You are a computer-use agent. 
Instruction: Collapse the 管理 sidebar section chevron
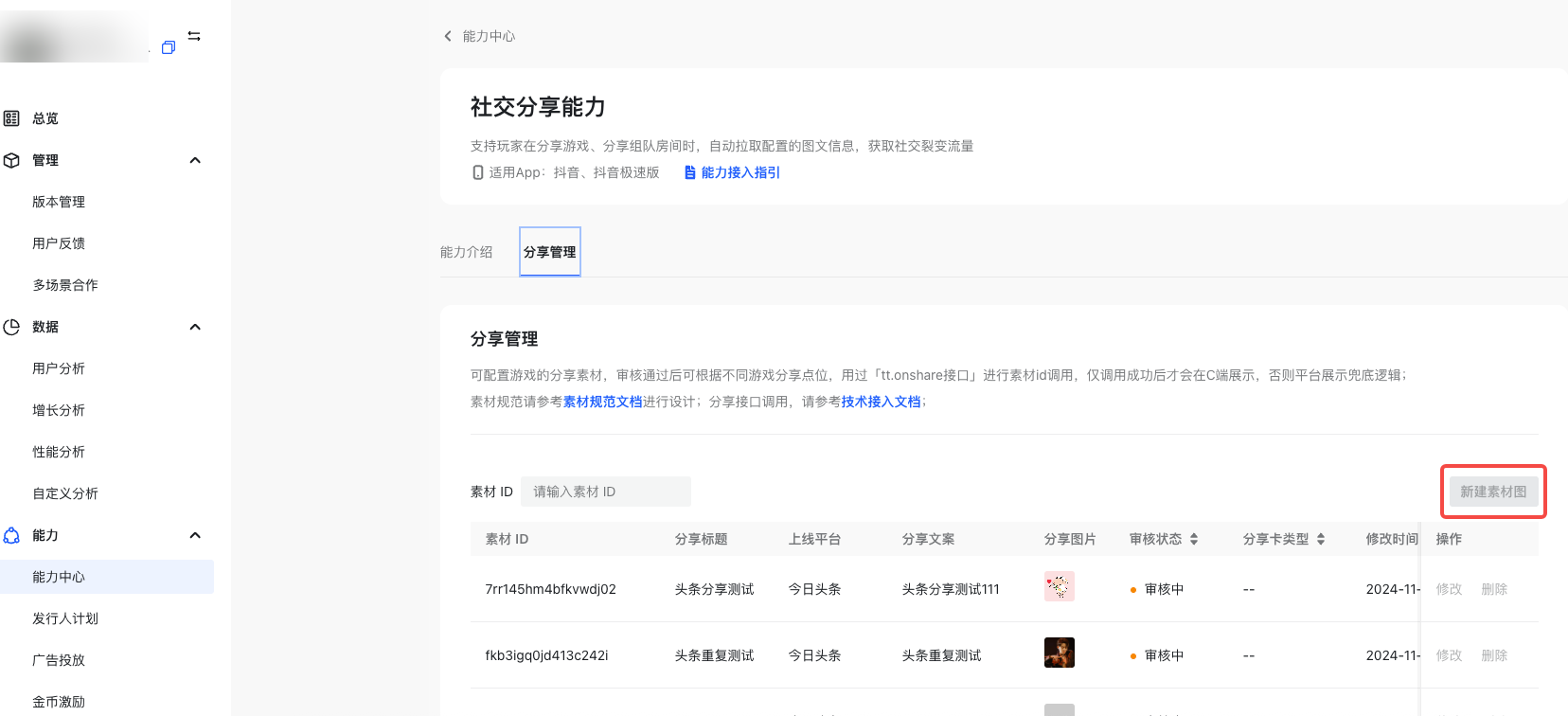click(195, 160)
